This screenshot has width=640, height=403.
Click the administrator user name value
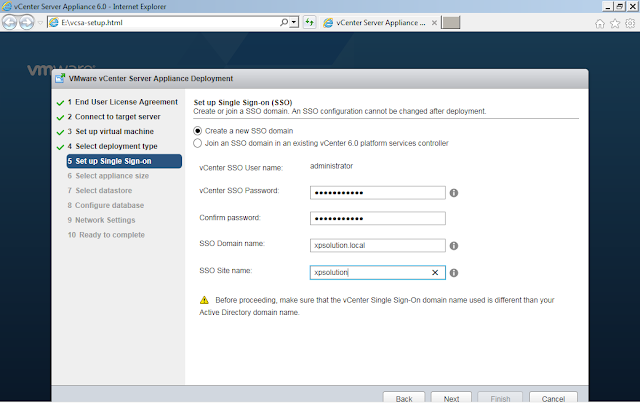tap(331, 166)
